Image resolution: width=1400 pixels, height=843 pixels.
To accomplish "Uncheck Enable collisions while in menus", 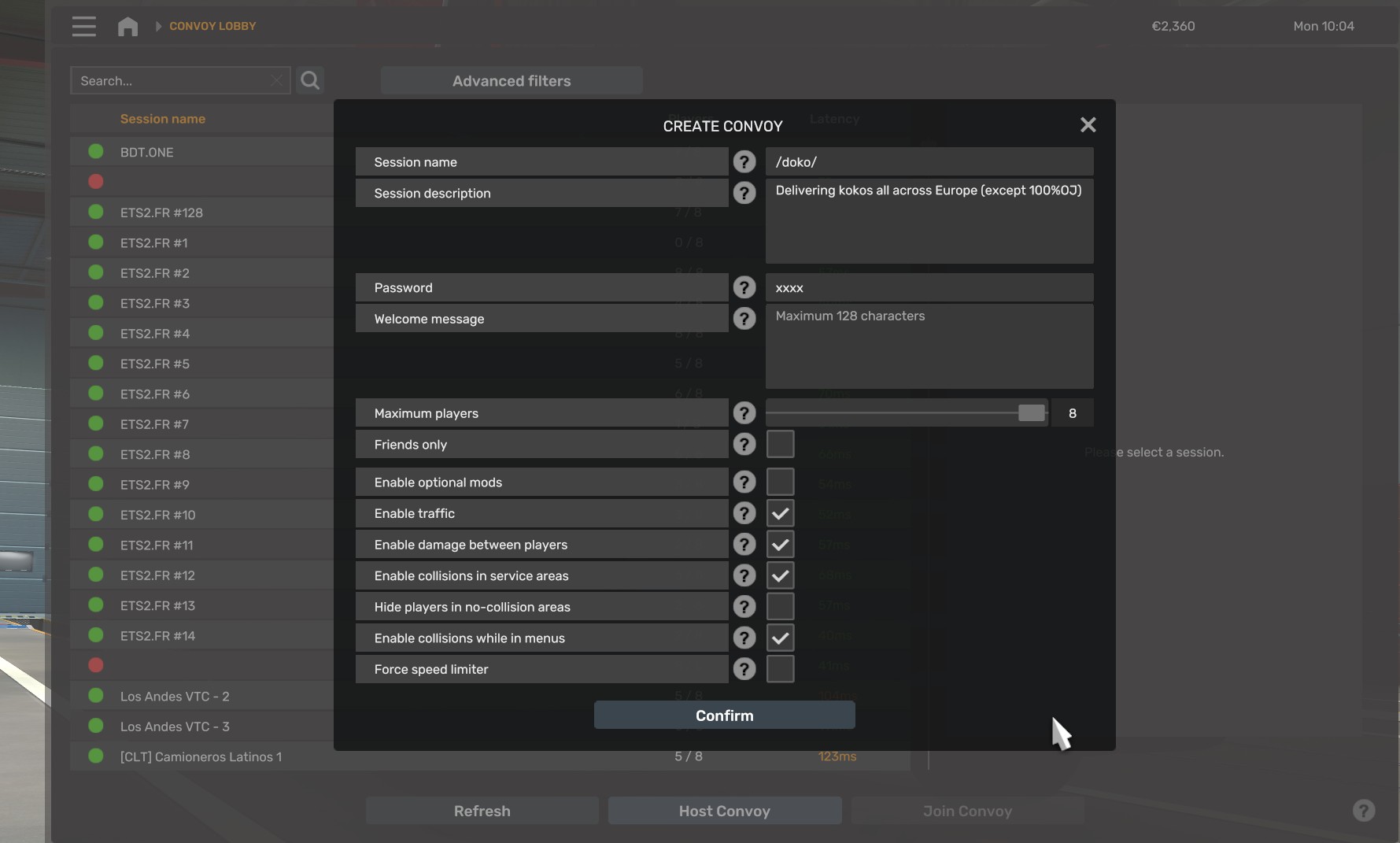I will tap(780, 638).
